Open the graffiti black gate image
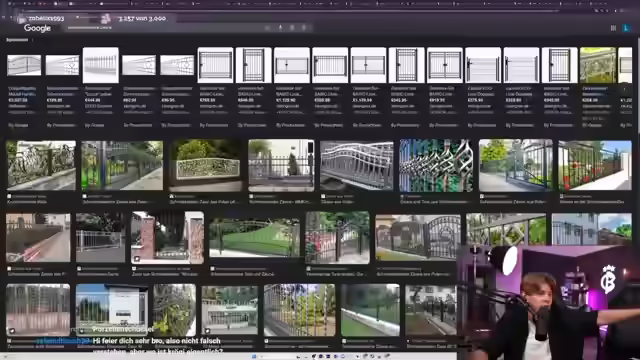Screen dimensions: 640x360 [x=338, y=237]
